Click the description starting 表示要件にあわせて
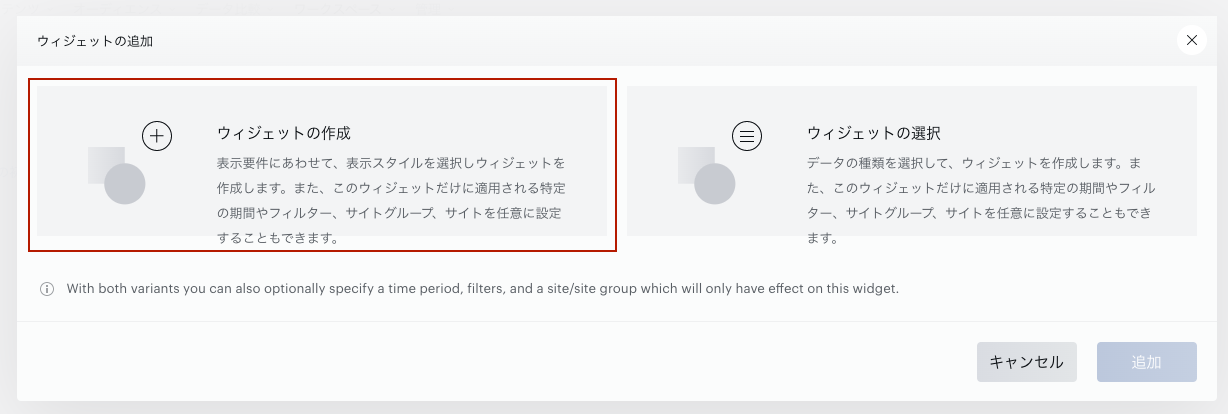 point(392,200)
